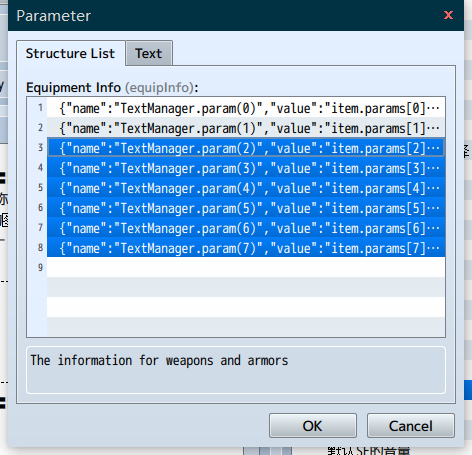Click row number 8 in the gutter
Viewport: 472px width, 455px height.
40,248
